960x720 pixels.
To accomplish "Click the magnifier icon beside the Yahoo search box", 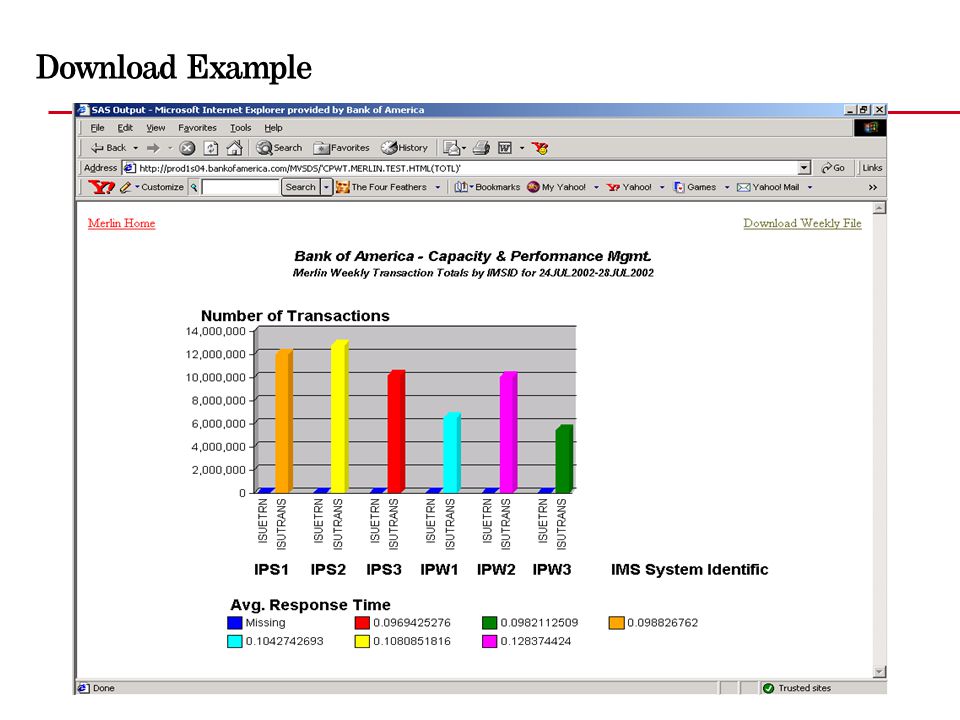I will (x=194, y=187).
